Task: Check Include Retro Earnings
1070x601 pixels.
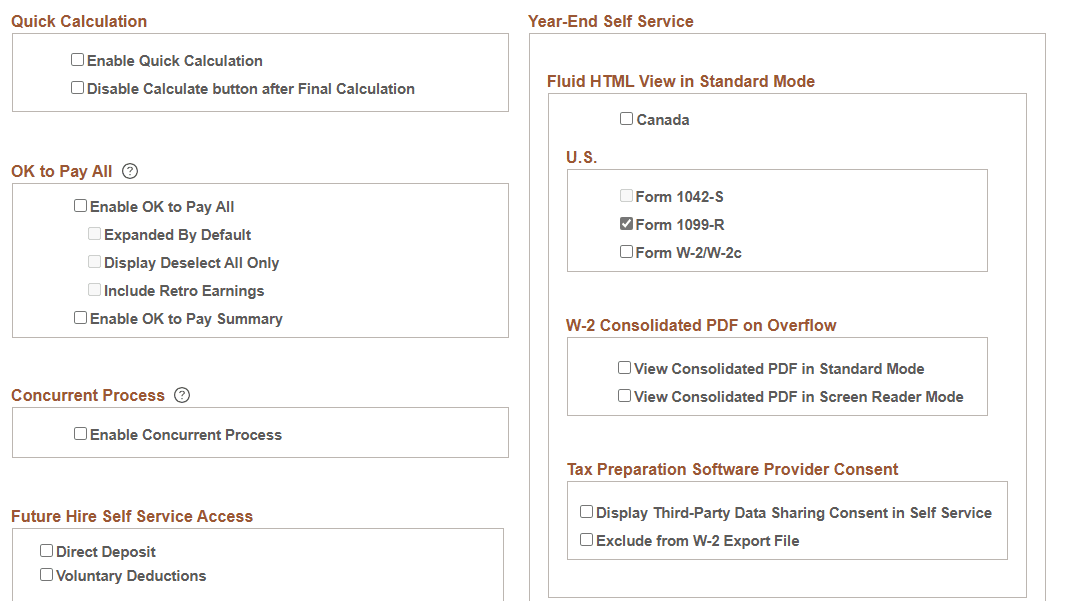Action: (94, 289)
